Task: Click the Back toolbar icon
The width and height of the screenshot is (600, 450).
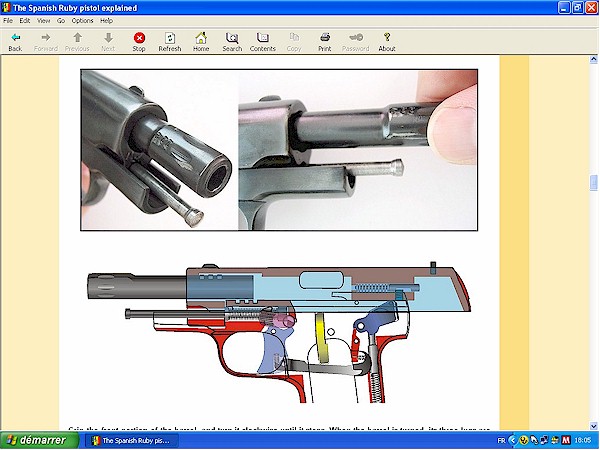Action: (x=15, y=42)
